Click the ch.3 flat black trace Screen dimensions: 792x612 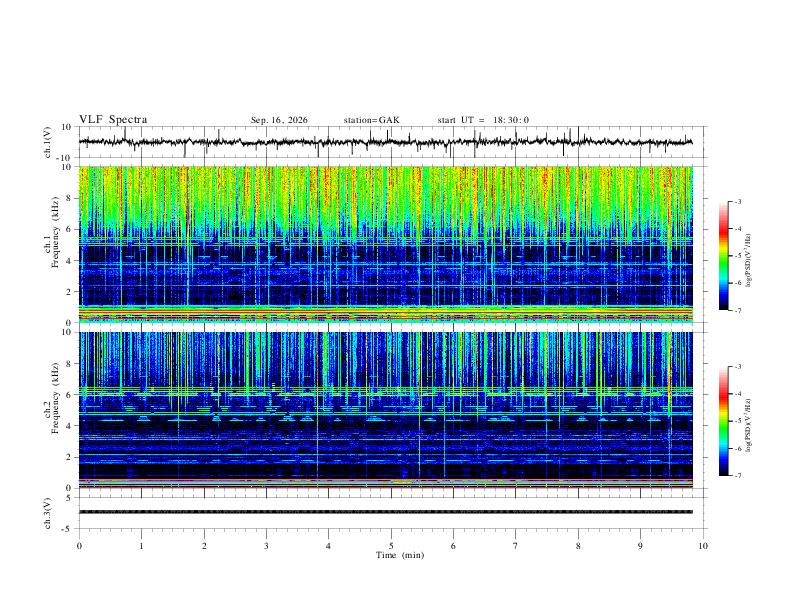pos(386,512)
